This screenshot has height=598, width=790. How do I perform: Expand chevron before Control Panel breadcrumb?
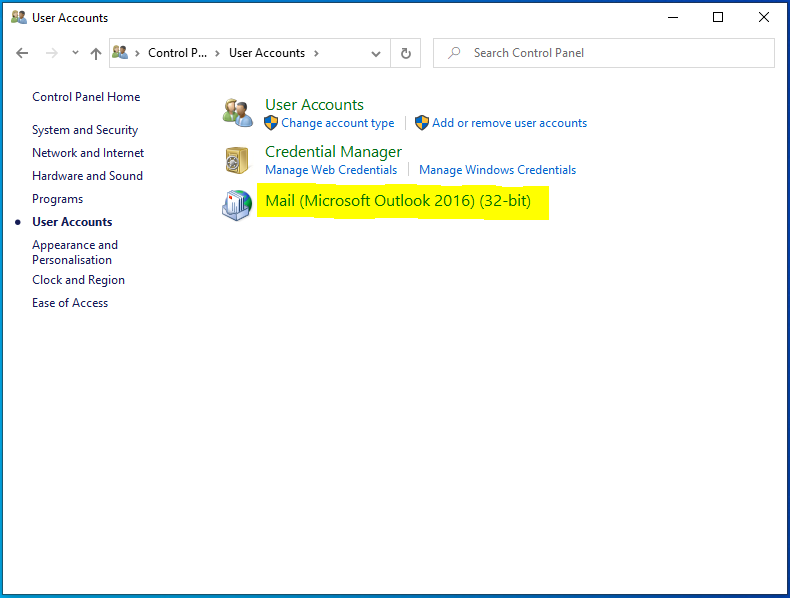click(x=137, y=53)
